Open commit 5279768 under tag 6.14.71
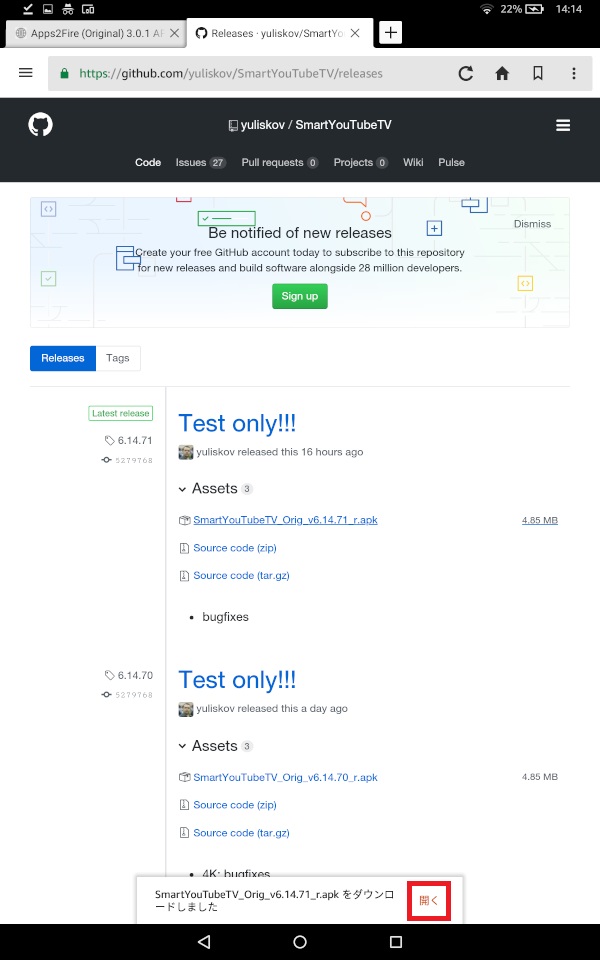600x960 pixels. point(128,460)
